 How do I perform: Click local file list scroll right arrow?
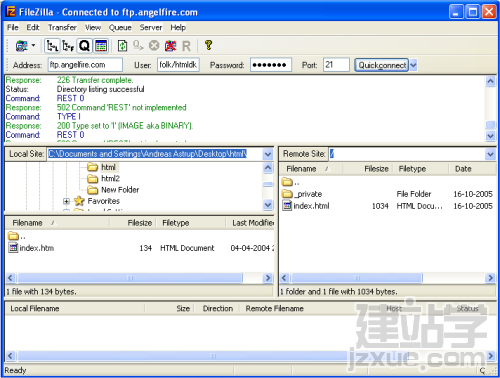click(268, 278)
